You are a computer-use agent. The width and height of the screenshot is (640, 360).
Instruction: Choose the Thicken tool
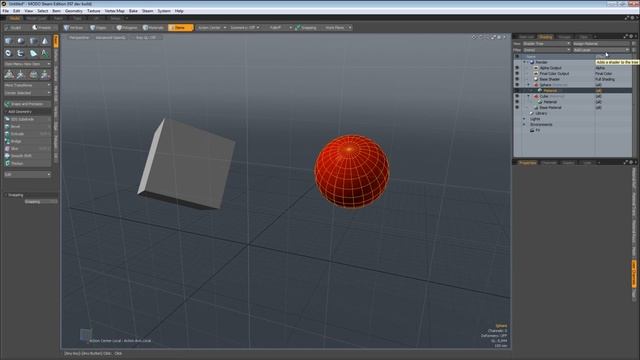tap(27, 163)
